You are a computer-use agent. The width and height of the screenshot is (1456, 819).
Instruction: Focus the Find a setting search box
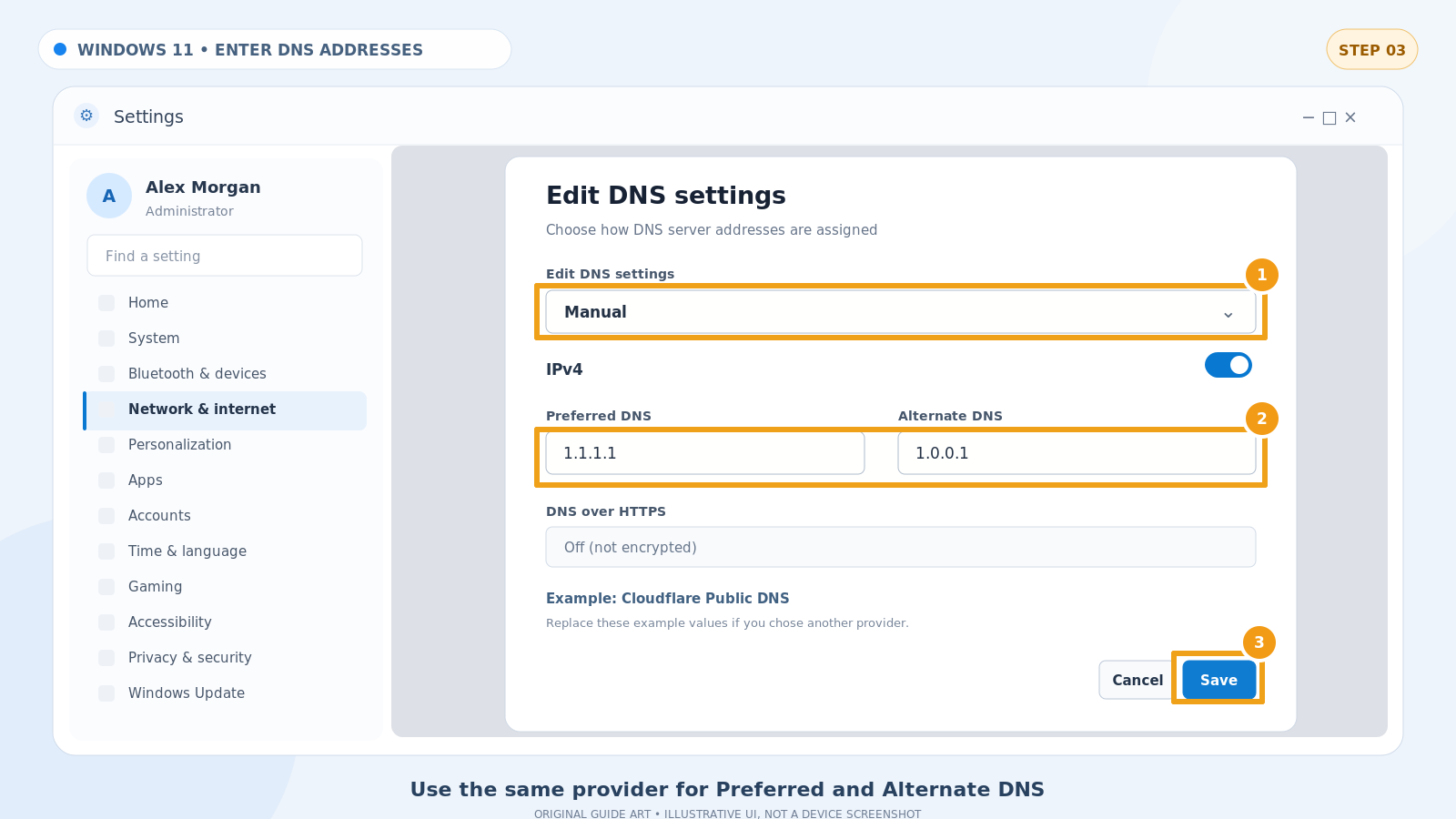[x=225, y=256]
